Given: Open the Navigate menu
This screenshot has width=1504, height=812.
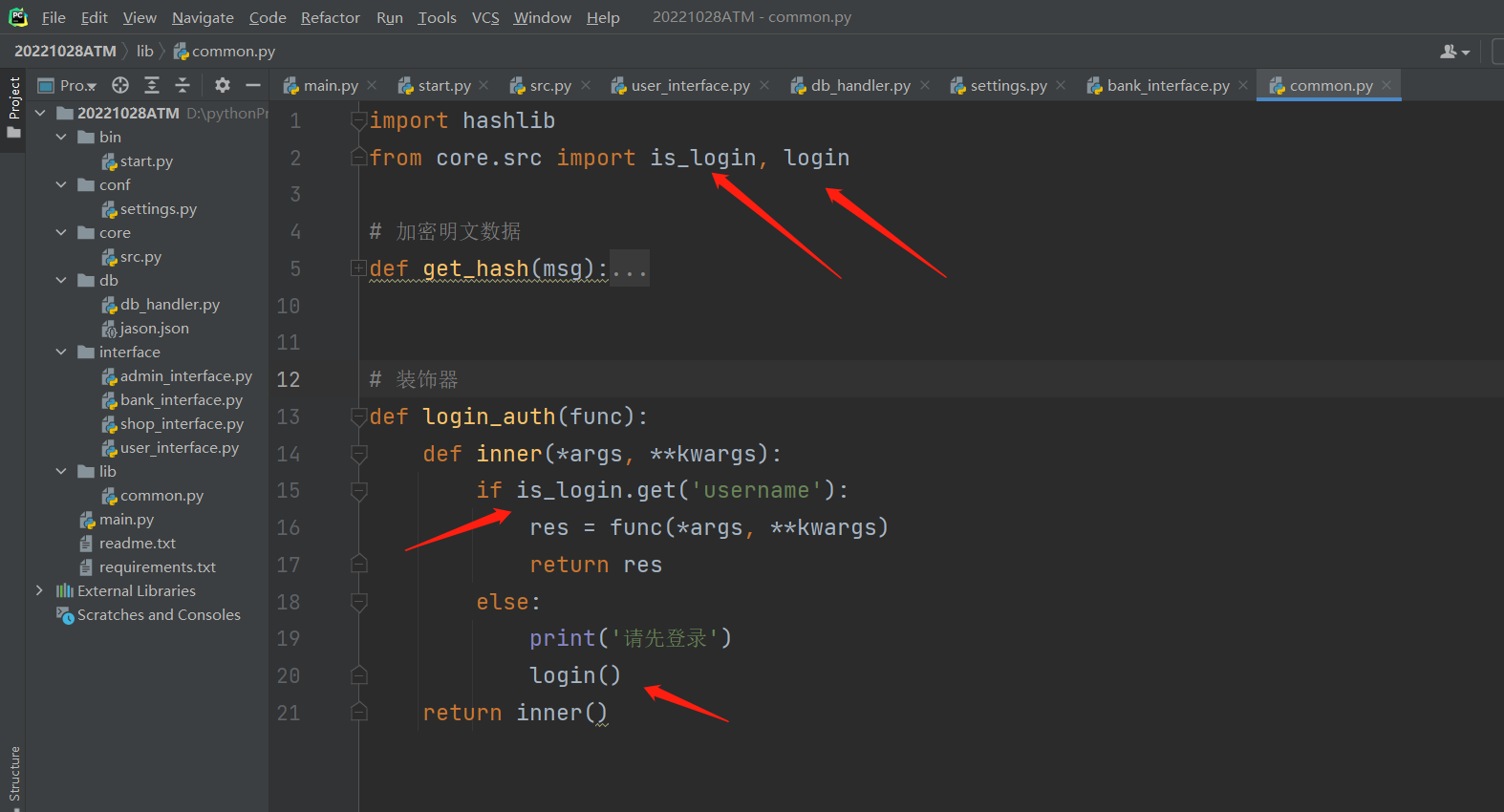Looking at the screenshot, I should 203,17.
